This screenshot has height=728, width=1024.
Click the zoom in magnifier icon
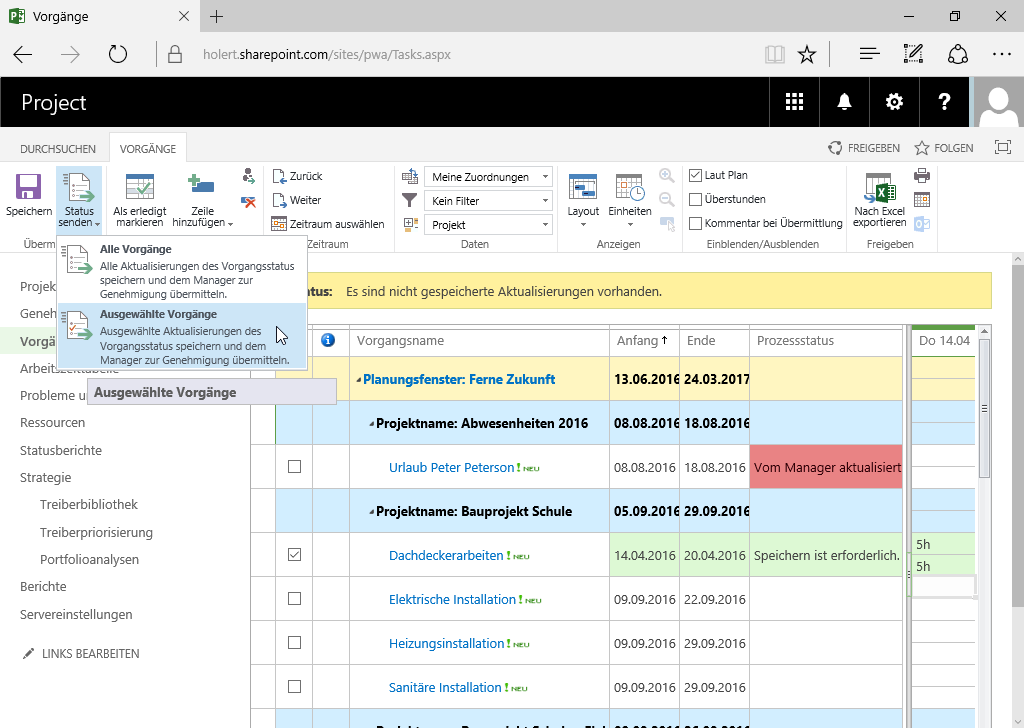(x=667, y=176)
